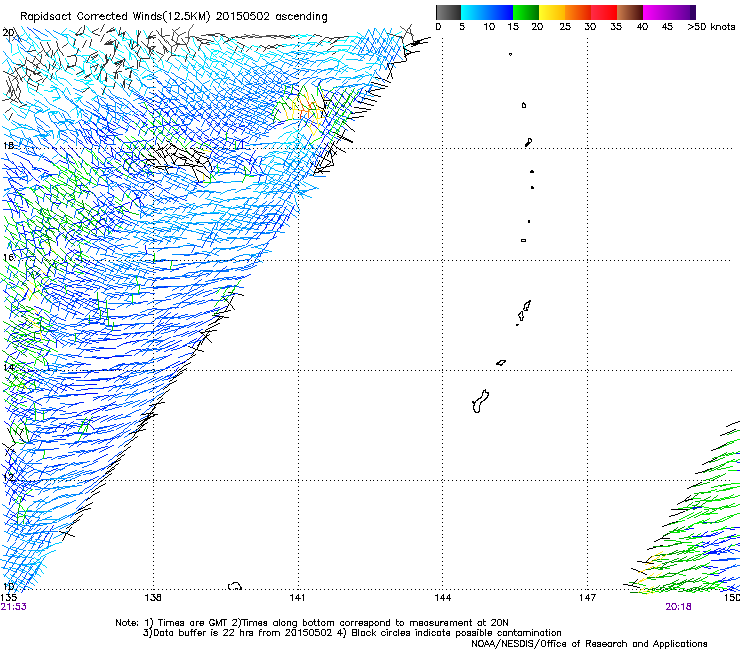Click the '25' label on the color scale

pos(565,27)
